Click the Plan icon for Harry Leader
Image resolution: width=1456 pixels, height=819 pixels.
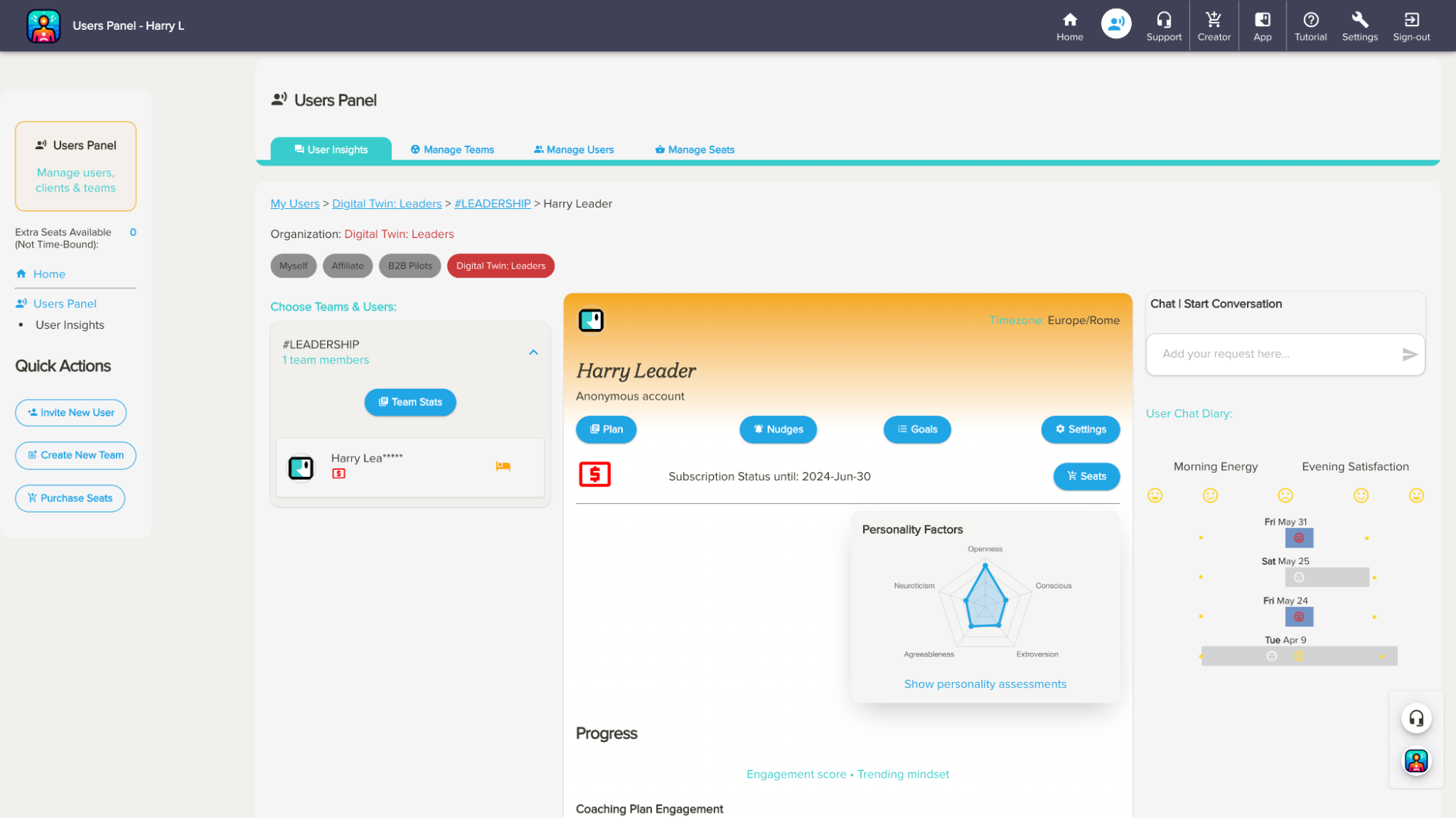click(x=606, y=429)
